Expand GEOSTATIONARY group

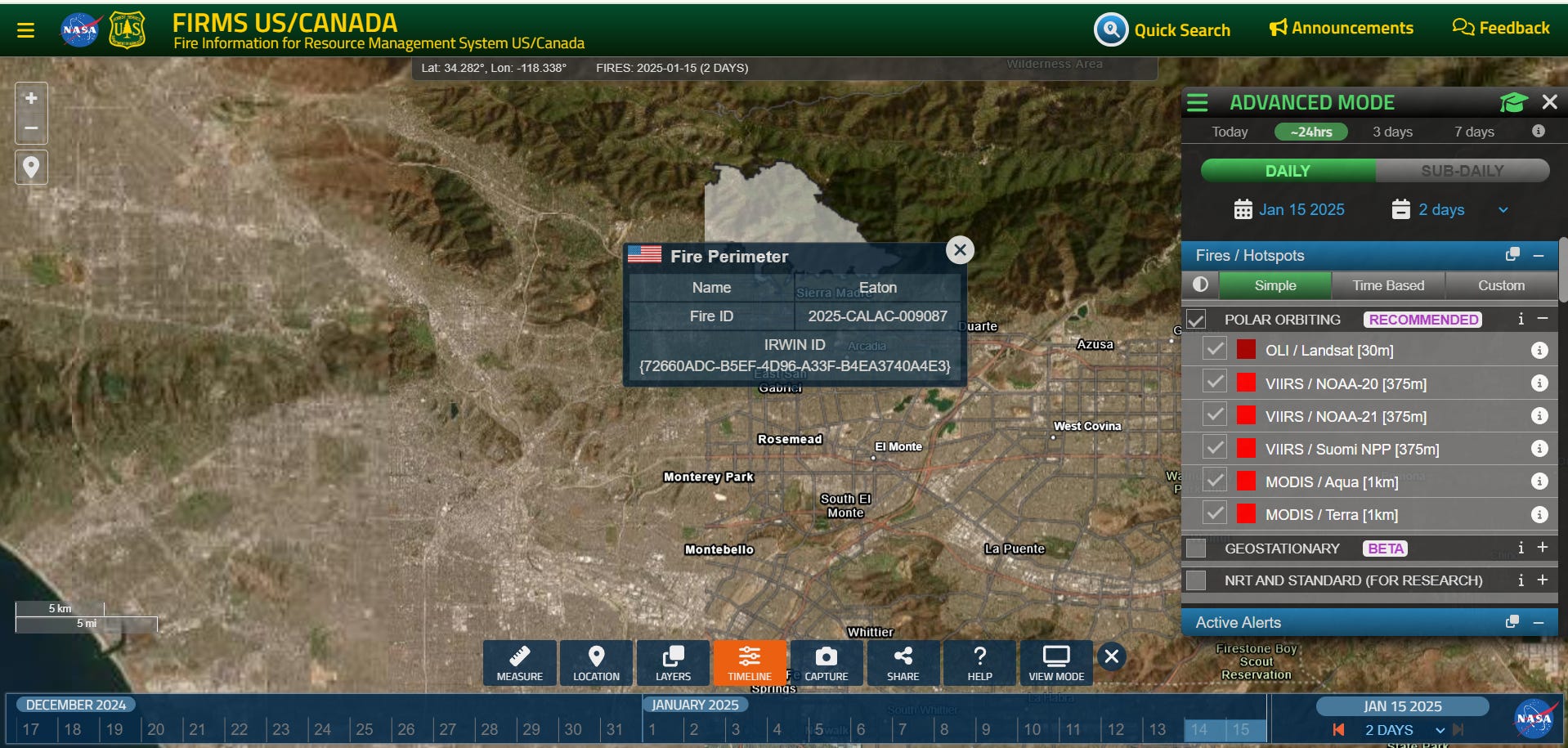click(x=1543, y=548)
